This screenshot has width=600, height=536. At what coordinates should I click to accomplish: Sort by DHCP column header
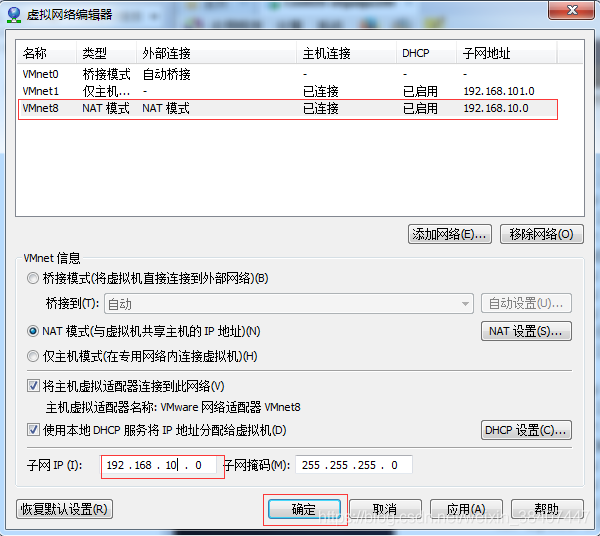click(426, 53)
